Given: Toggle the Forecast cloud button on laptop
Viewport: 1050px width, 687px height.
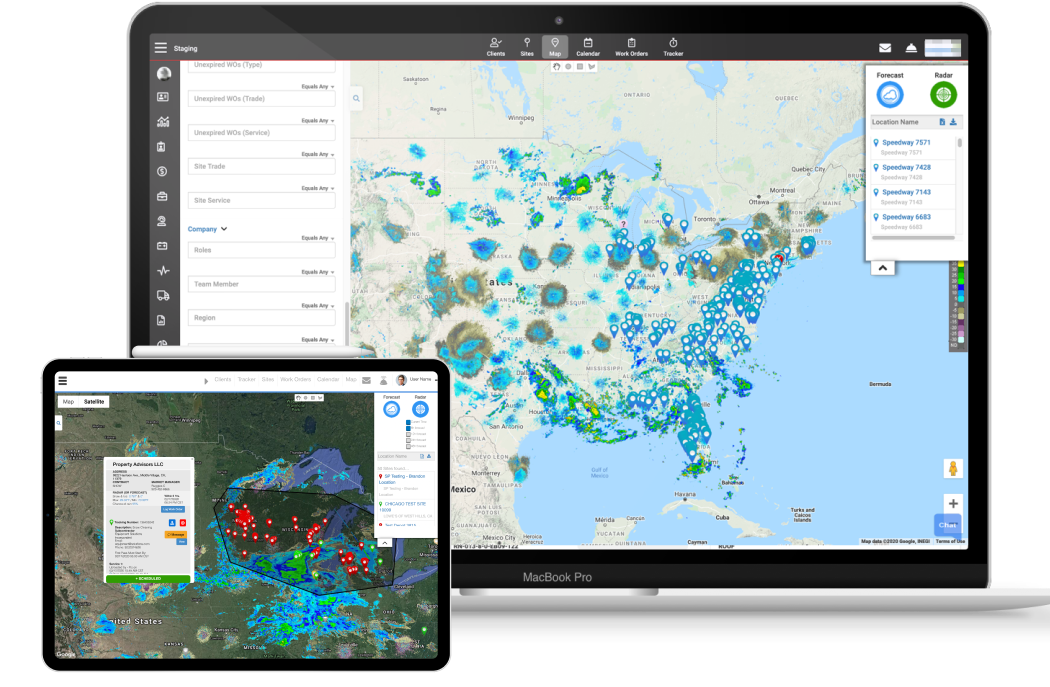Looking at the screenshot, I should coord(890,95).
